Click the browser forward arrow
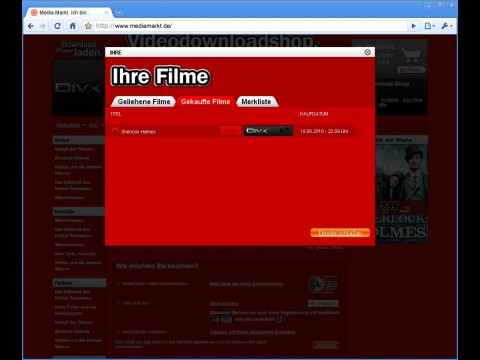 [x=43, y=26]
